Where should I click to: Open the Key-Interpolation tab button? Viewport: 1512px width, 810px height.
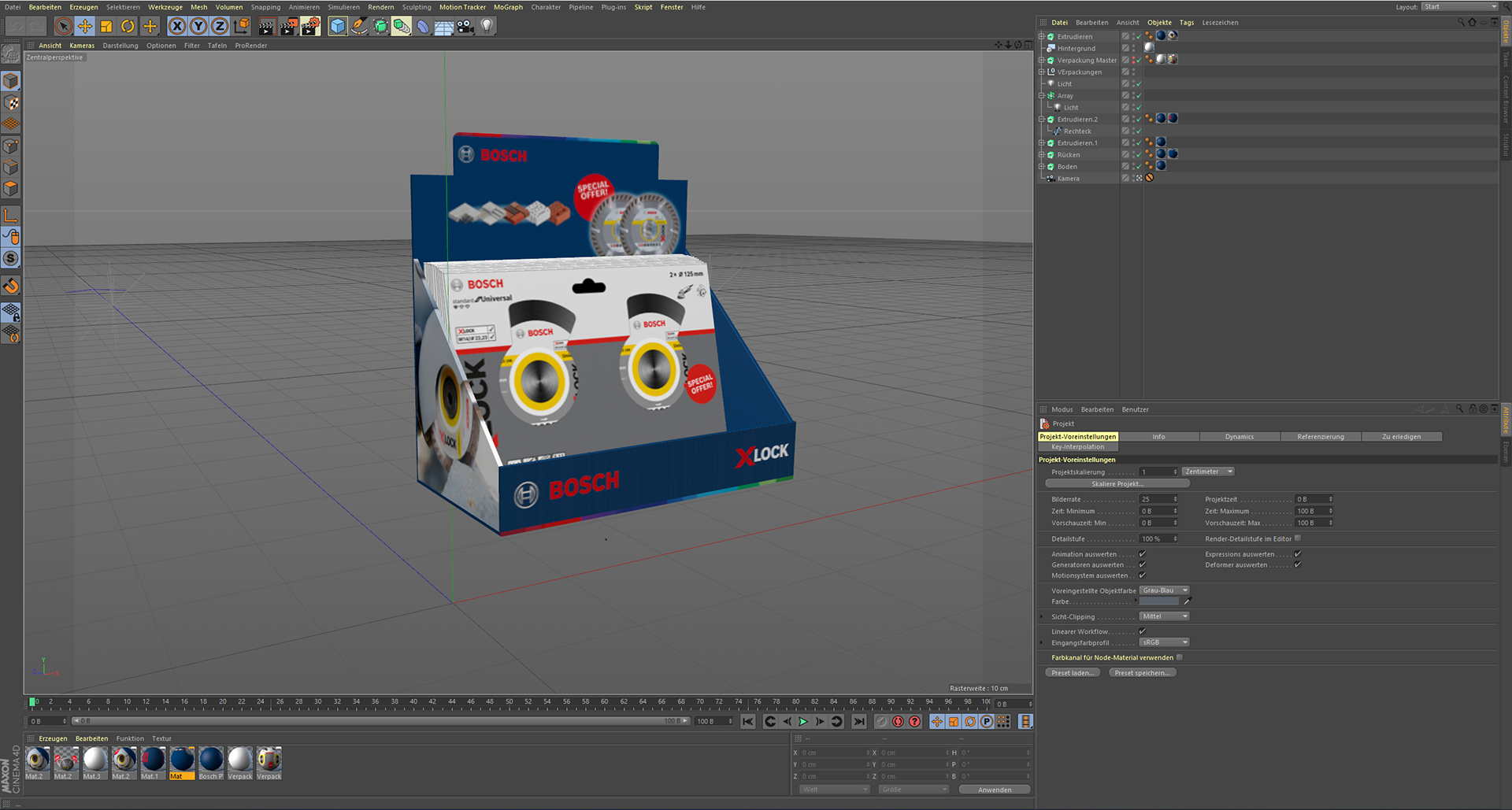point(1077,447)
